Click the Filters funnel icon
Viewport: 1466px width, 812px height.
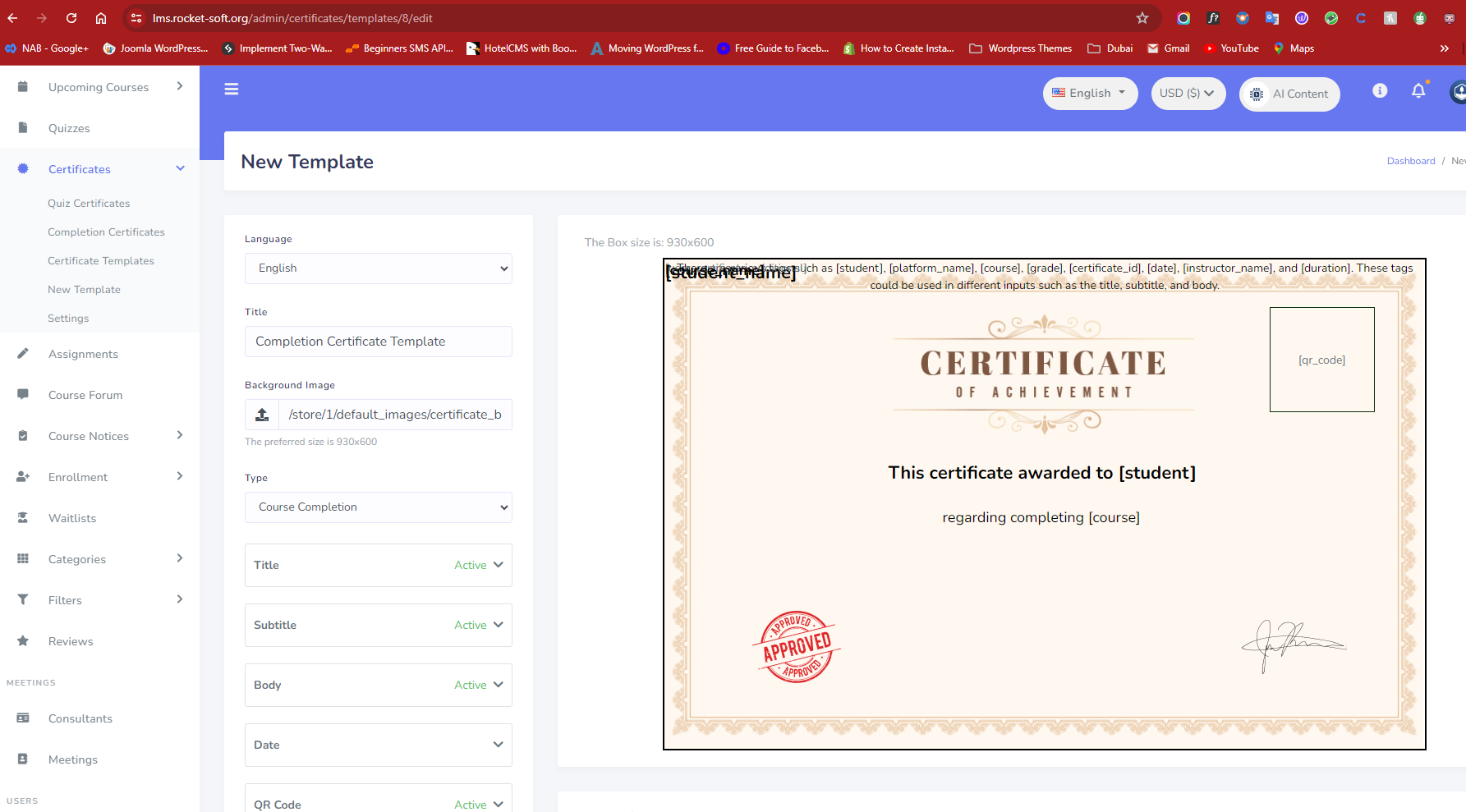(x=23, y=599)
